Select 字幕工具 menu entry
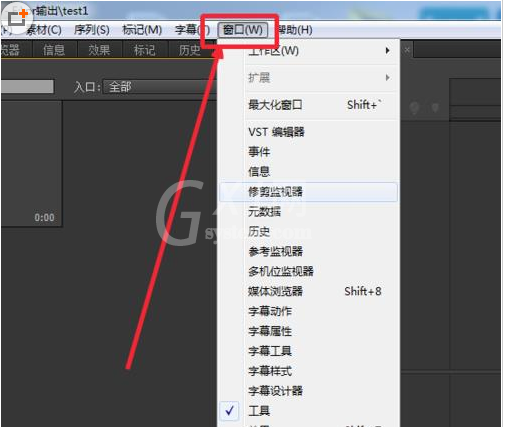The width and height of the screenshot is (505, 427). pos(308,351)
